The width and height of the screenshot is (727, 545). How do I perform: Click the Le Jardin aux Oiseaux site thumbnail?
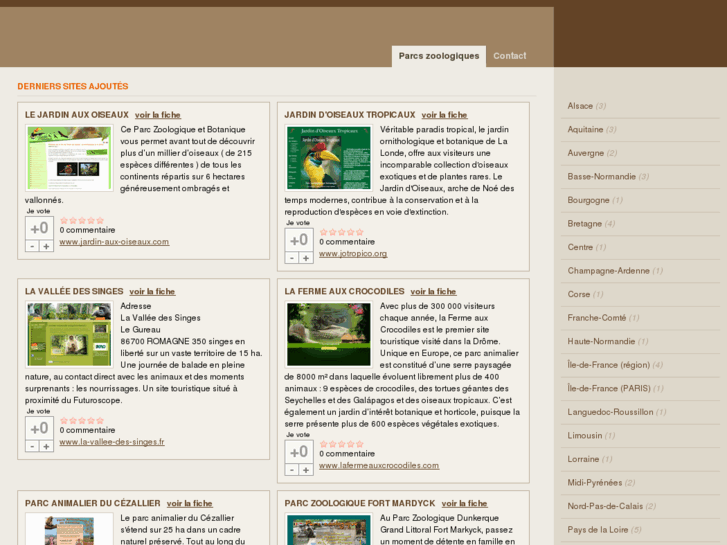[69, 158]
